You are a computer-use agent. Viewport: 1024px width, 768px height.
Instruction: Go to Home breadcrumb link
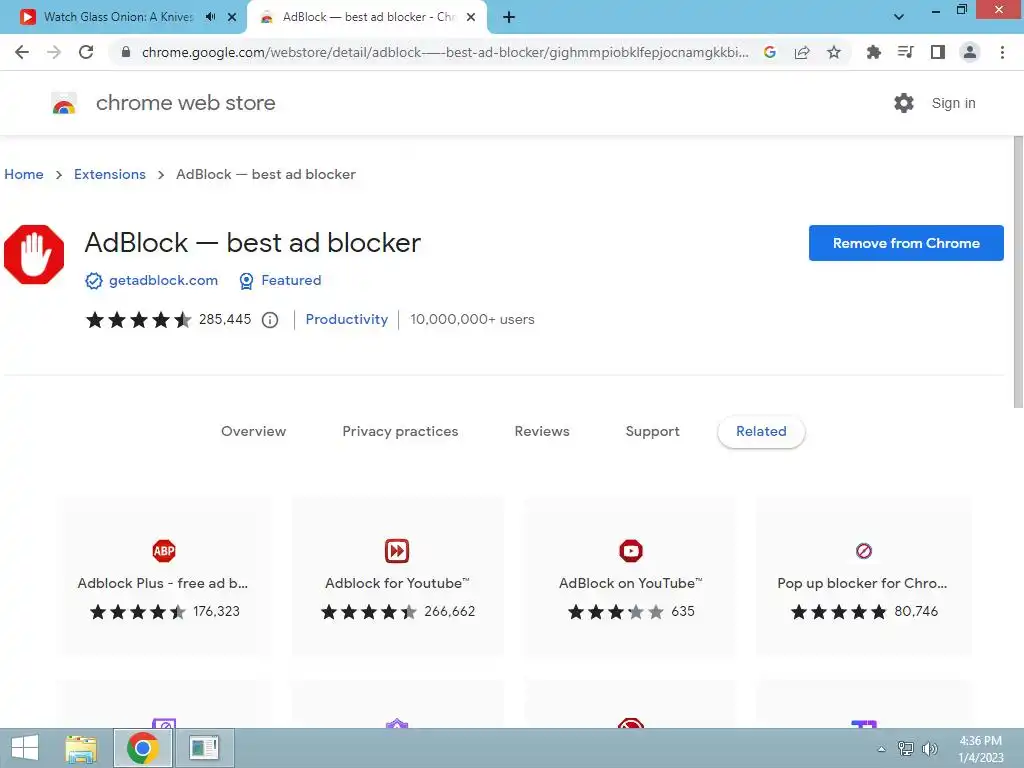click(24, 174)
